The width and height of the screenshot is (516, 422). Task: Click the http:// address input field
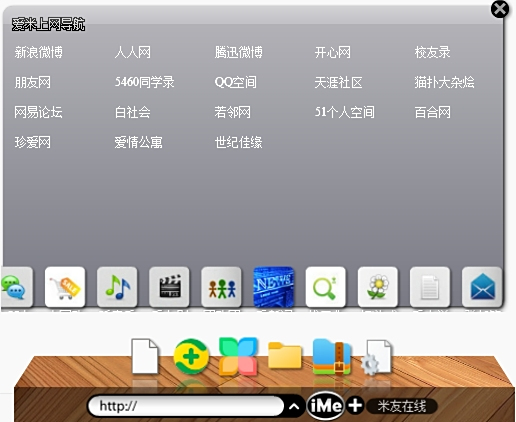click(x=185, y=406)
